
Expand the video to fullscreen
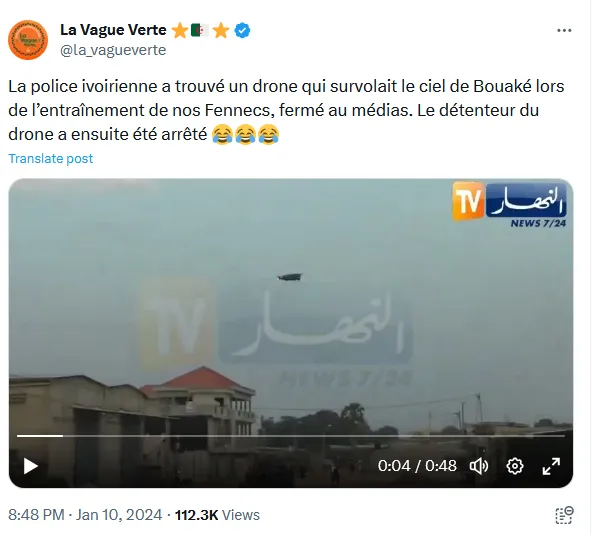(x=551, y=466)
